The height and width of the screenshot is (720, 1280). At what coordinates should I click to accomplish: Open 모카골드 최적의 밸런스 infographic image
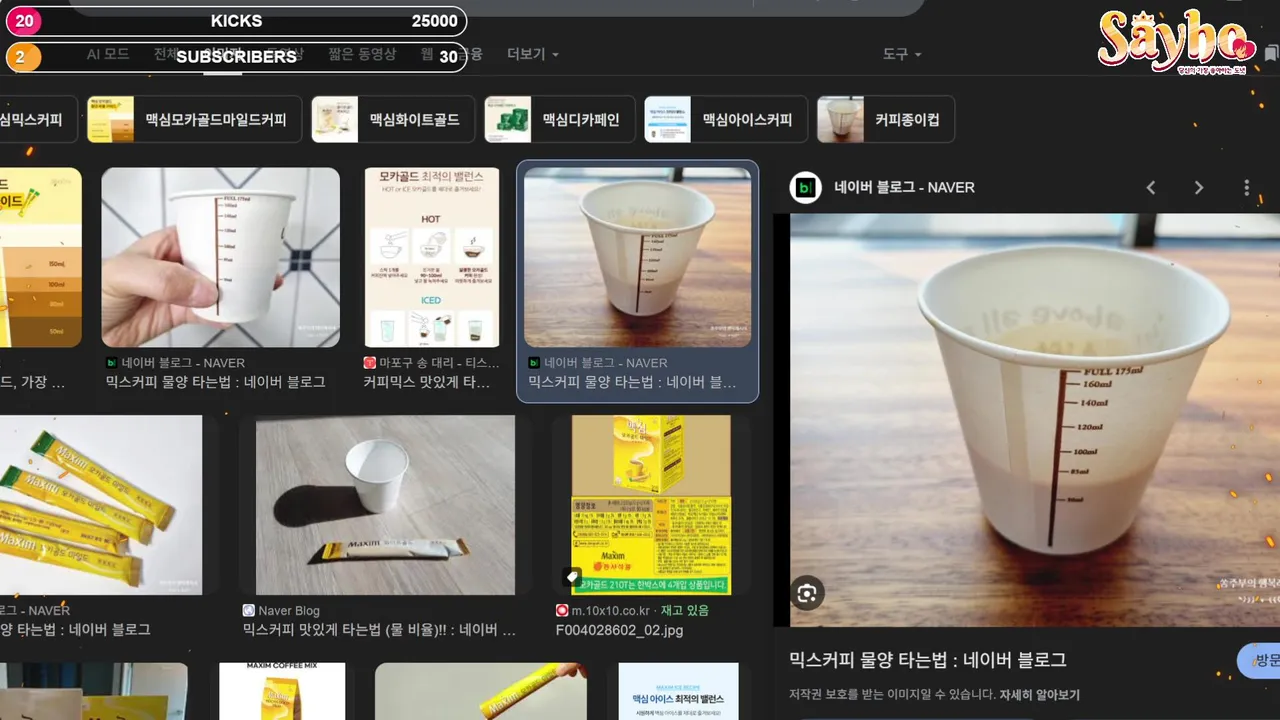(432, 257)
